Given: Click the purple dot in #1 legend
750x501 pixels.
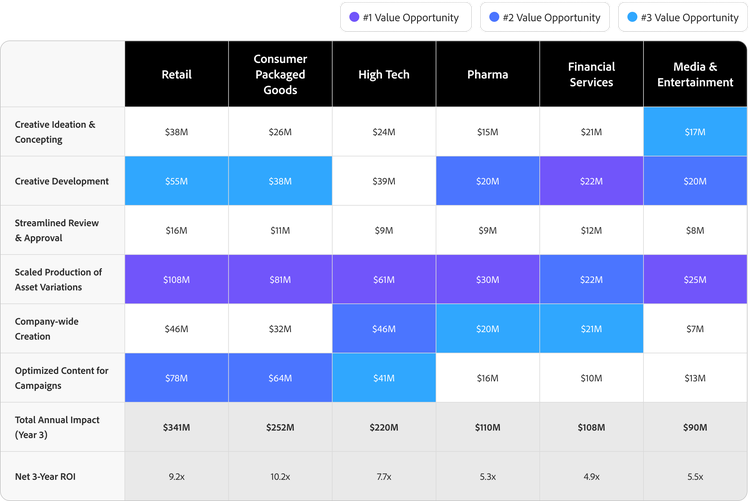Looking at the screenshot, I should pyautogui.click(x=354, y=17).
